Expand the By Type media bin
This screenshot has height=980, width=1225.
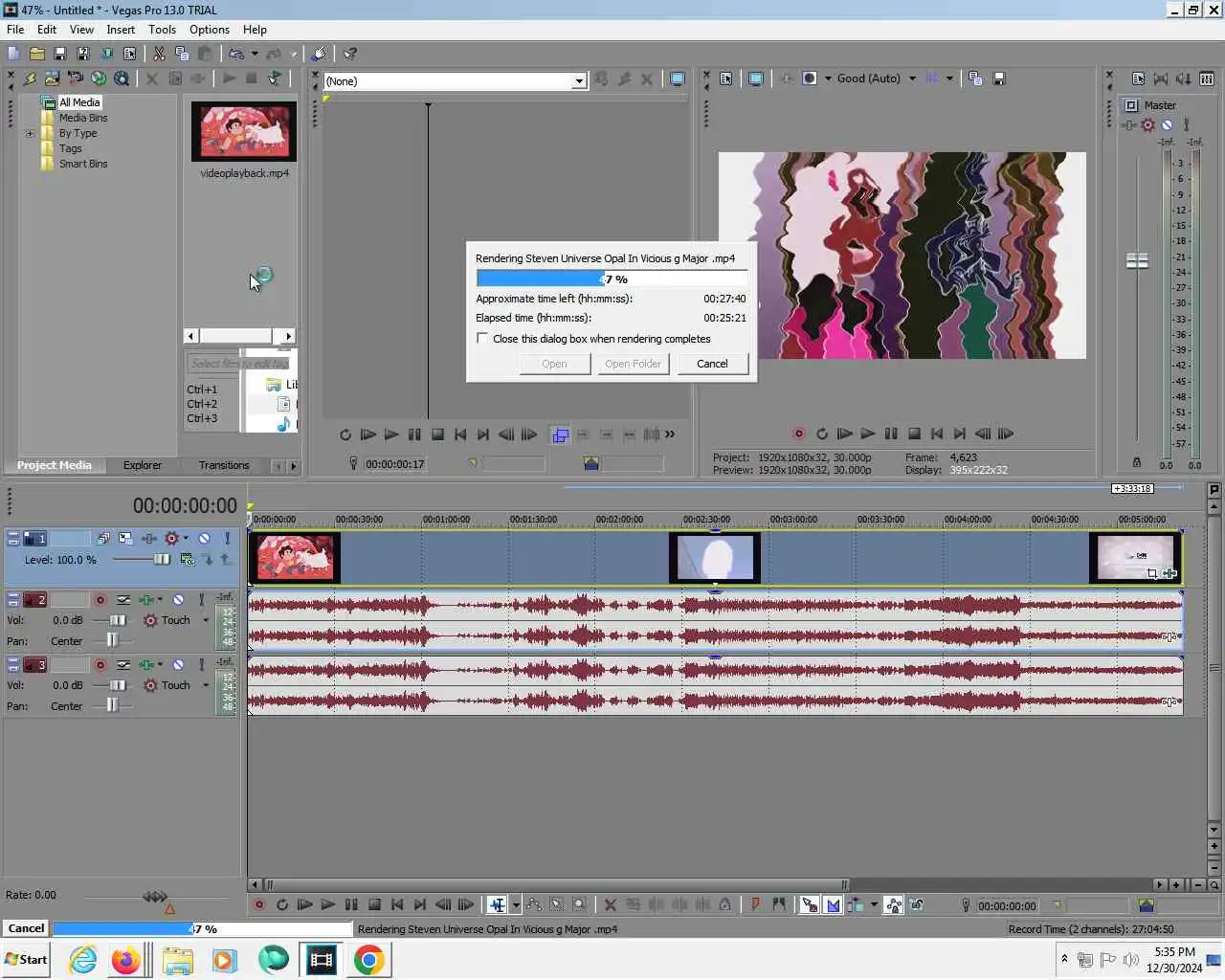[30, 133]
